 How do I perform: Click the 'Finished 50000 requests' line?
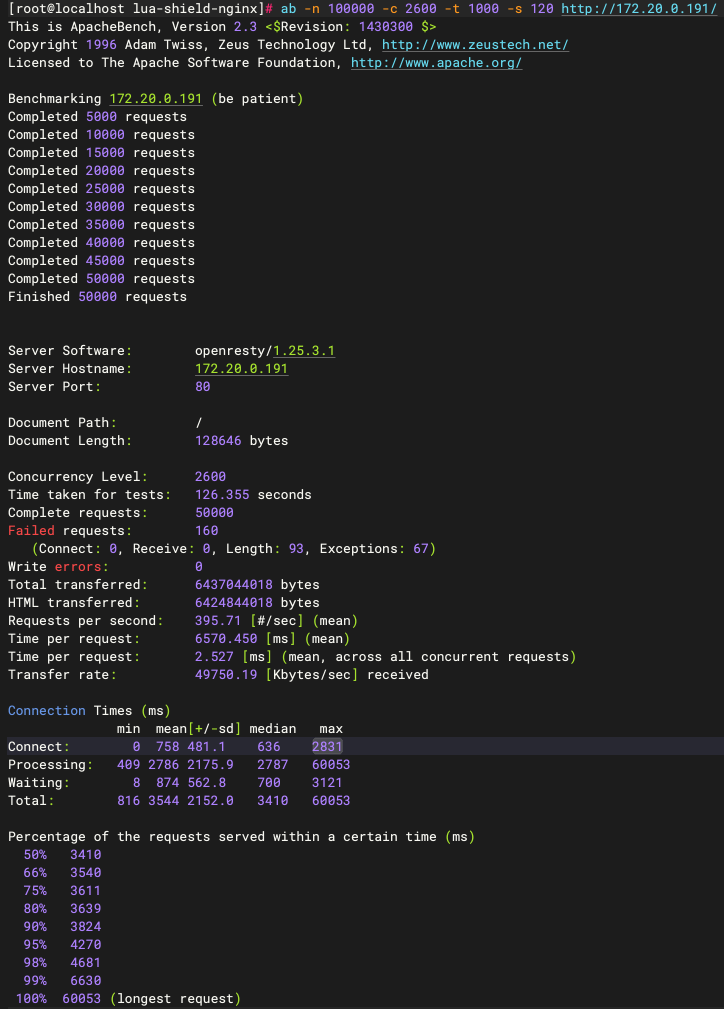[97, 297]
